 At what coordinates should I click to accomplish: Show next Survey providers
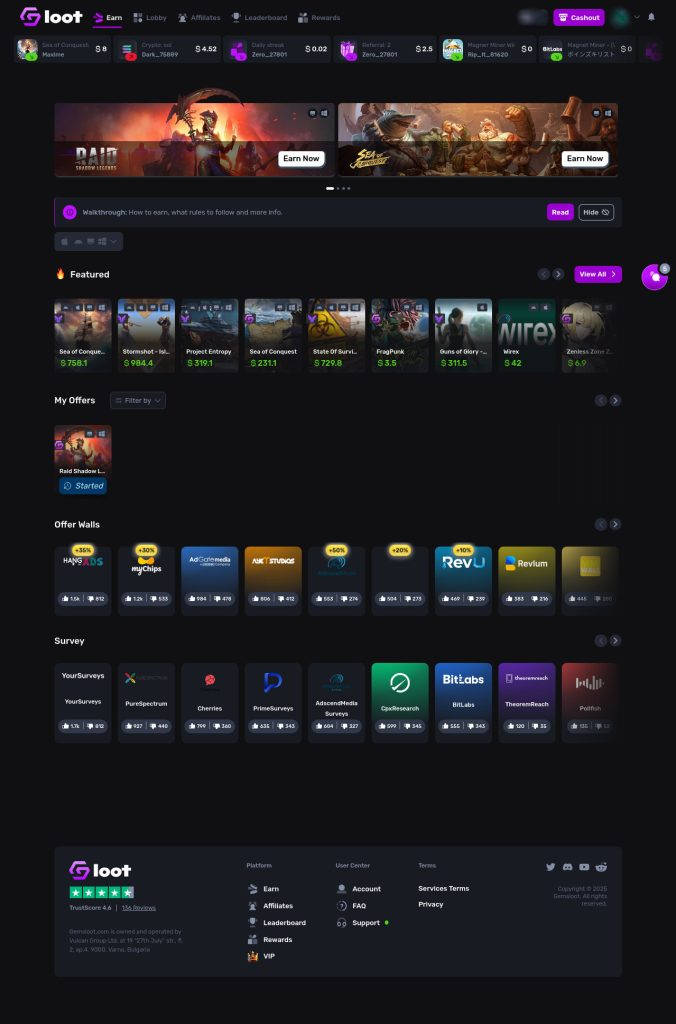[615, 641]
